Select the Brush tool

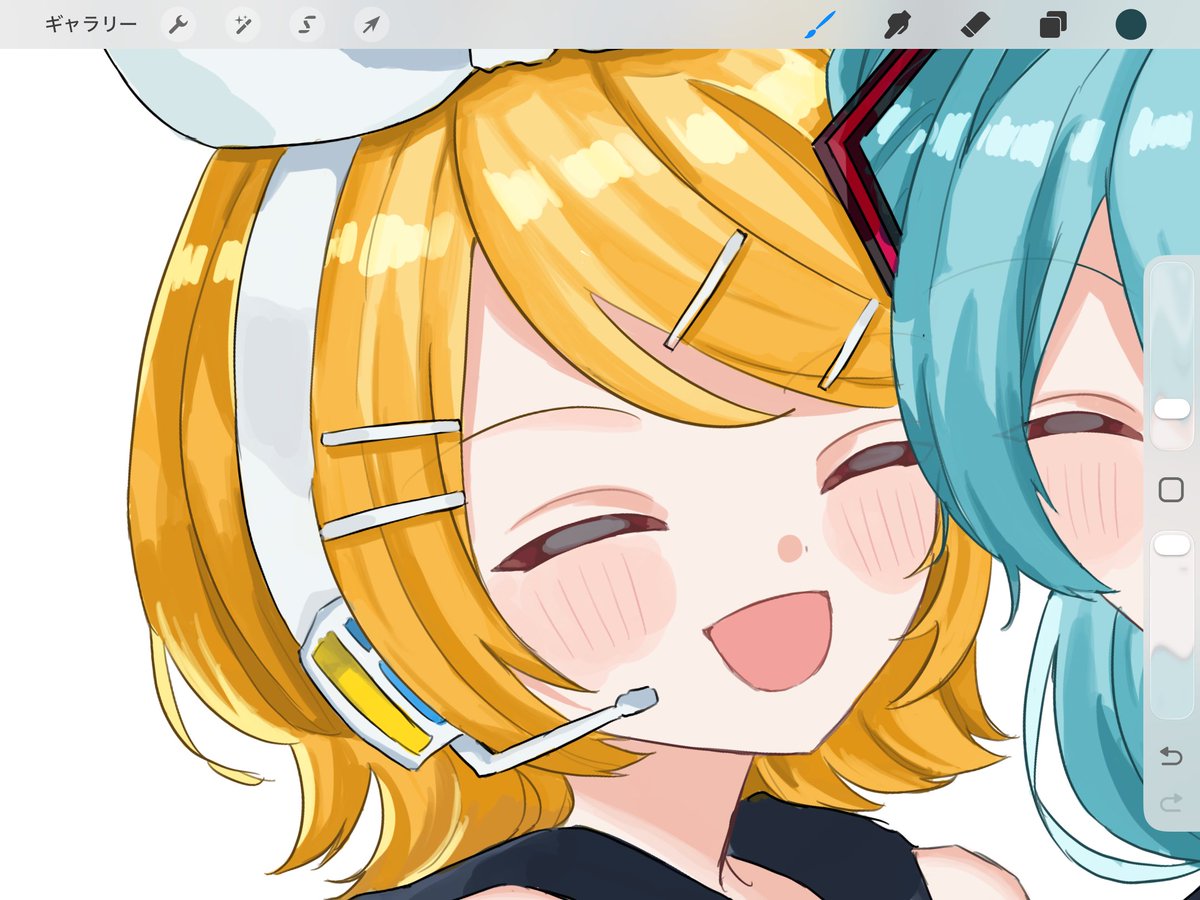click(x=820, y=25)
